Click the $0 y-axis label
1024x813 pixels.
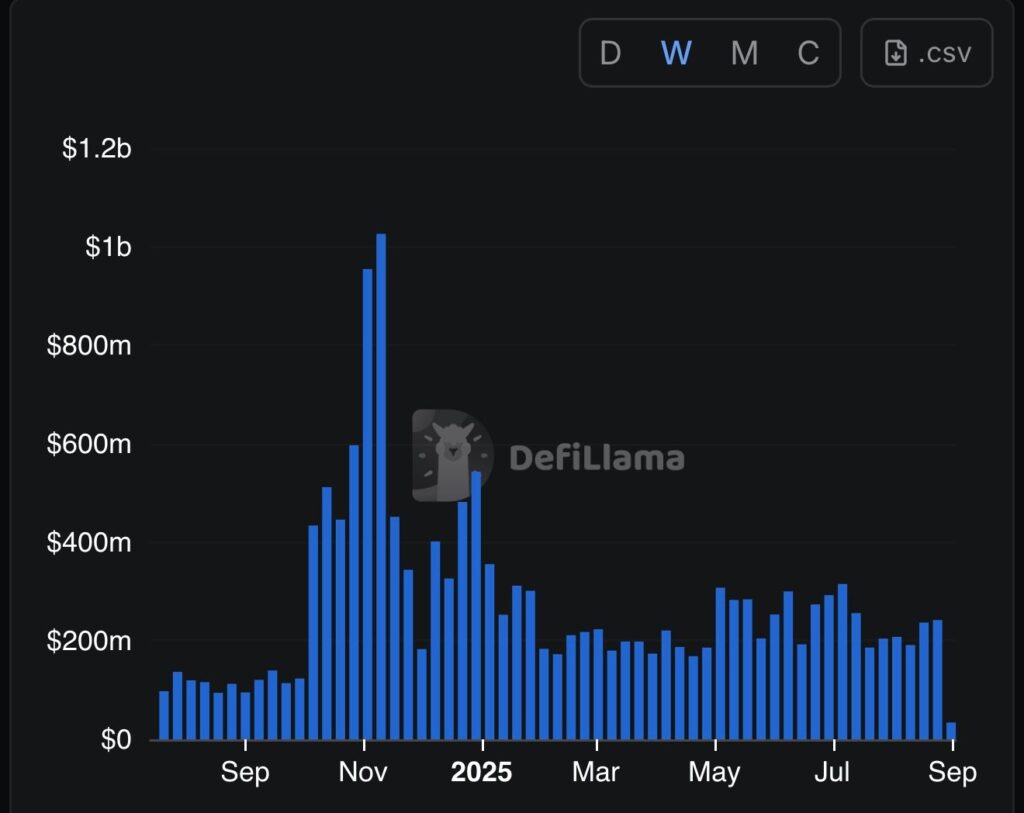pos(116,739)
